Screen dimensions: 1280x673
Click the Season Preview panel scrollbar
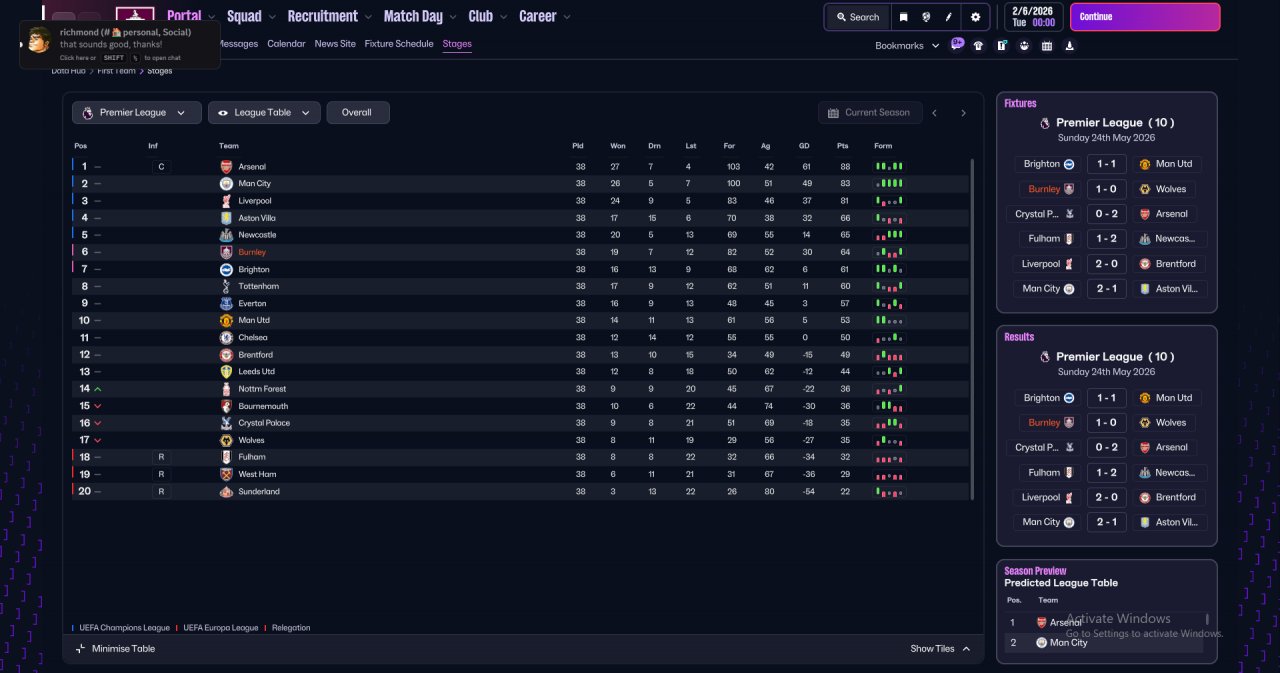(1207, 620)
